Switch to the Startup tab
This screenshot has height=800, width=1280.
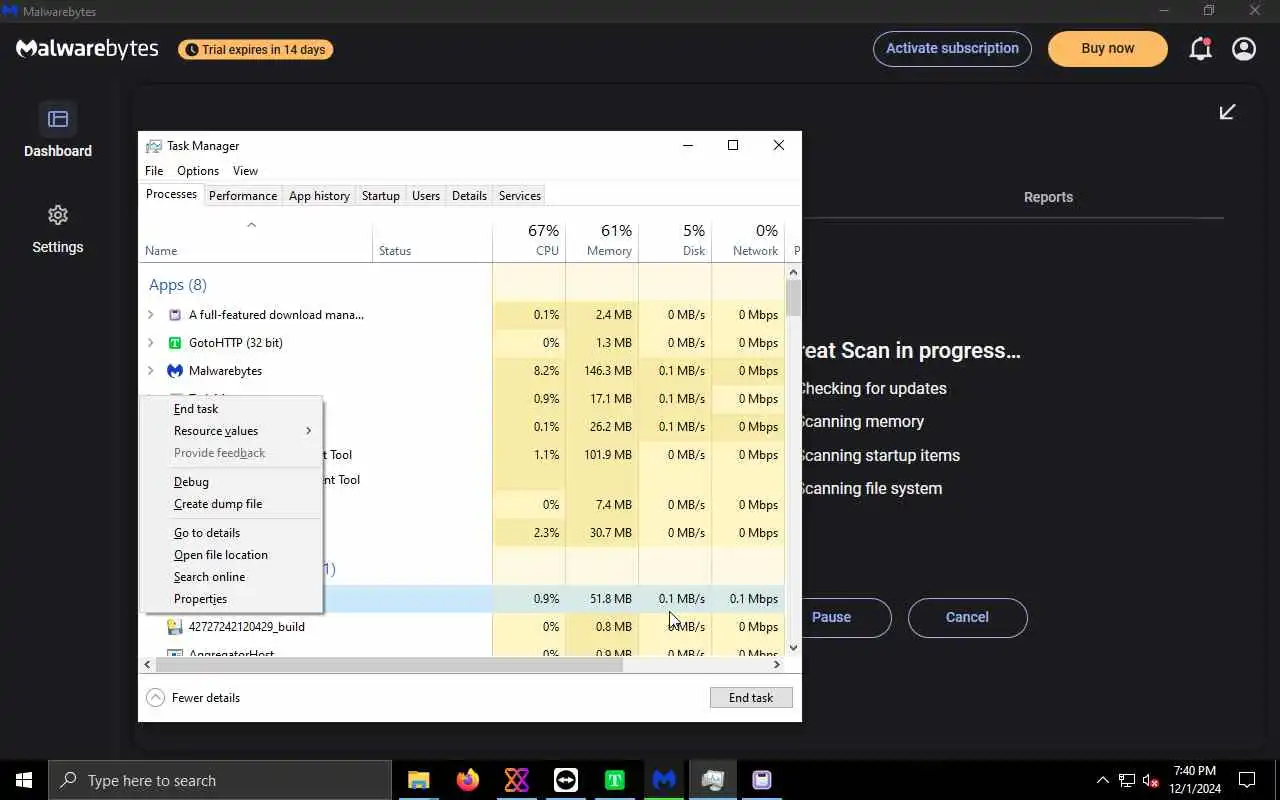[380, 196]
